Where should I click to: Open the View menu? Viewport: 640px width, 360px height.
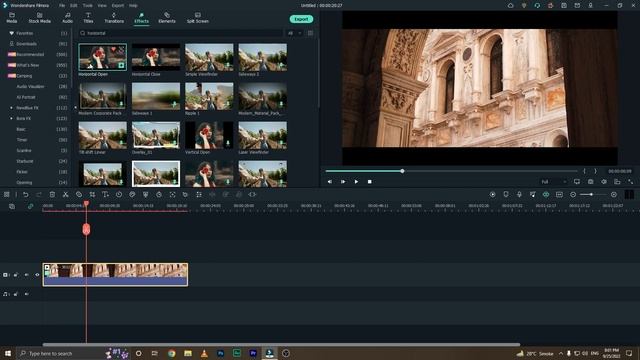coord(102,6)
